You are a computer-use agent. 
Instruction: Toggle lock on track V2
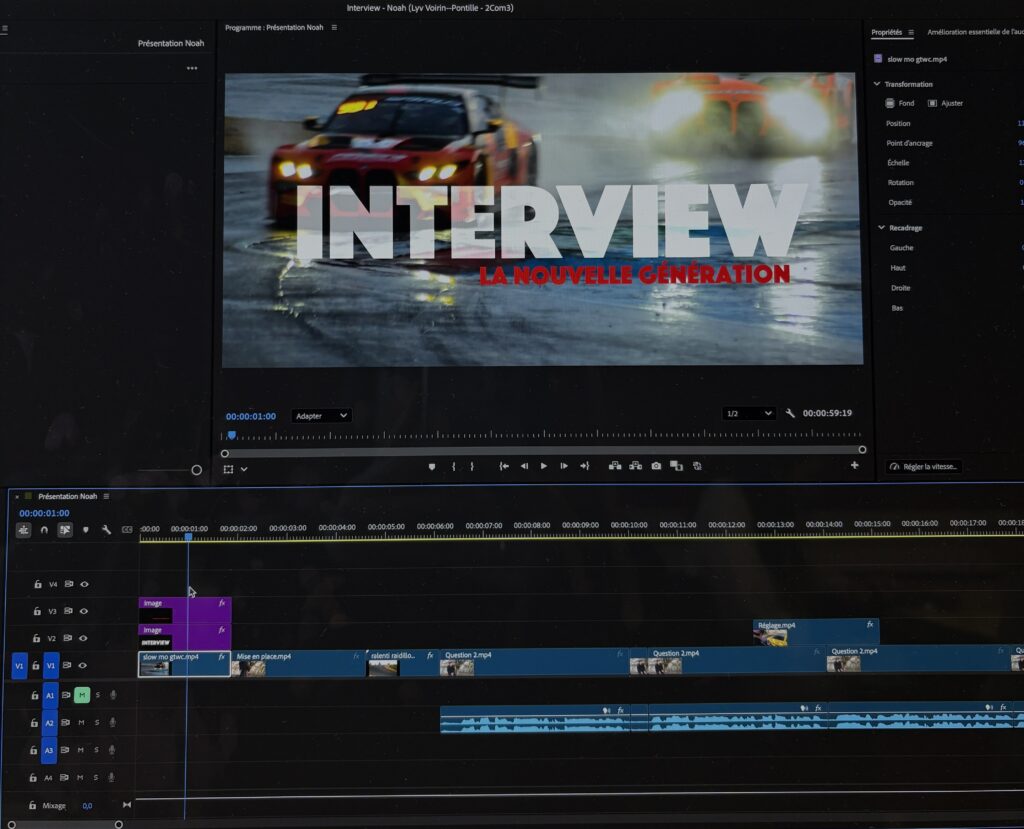click(x=37, y=638)
